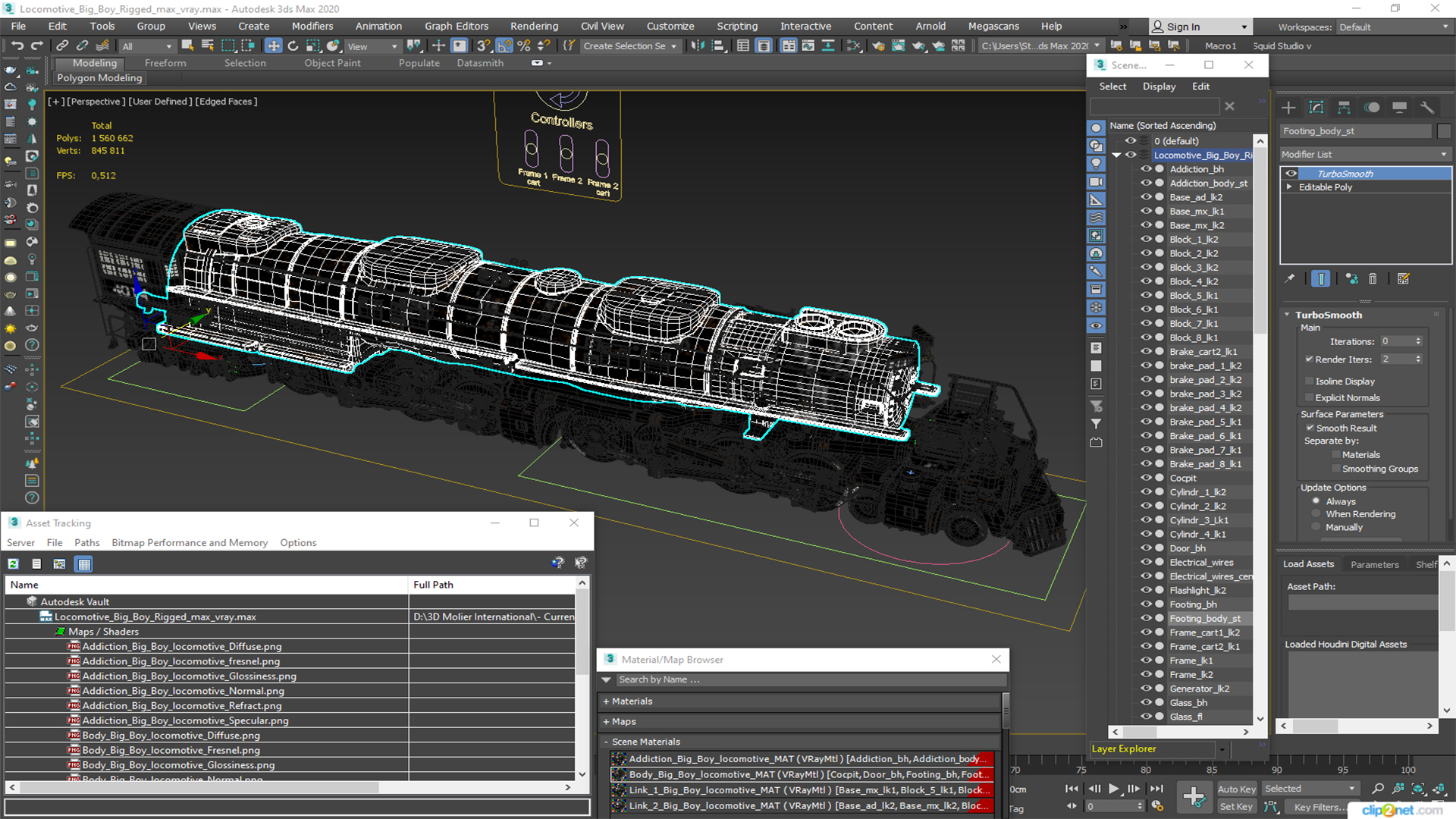Uncheck the Render Iters checkbox

pyautogui.click(x=1309, y=359)
